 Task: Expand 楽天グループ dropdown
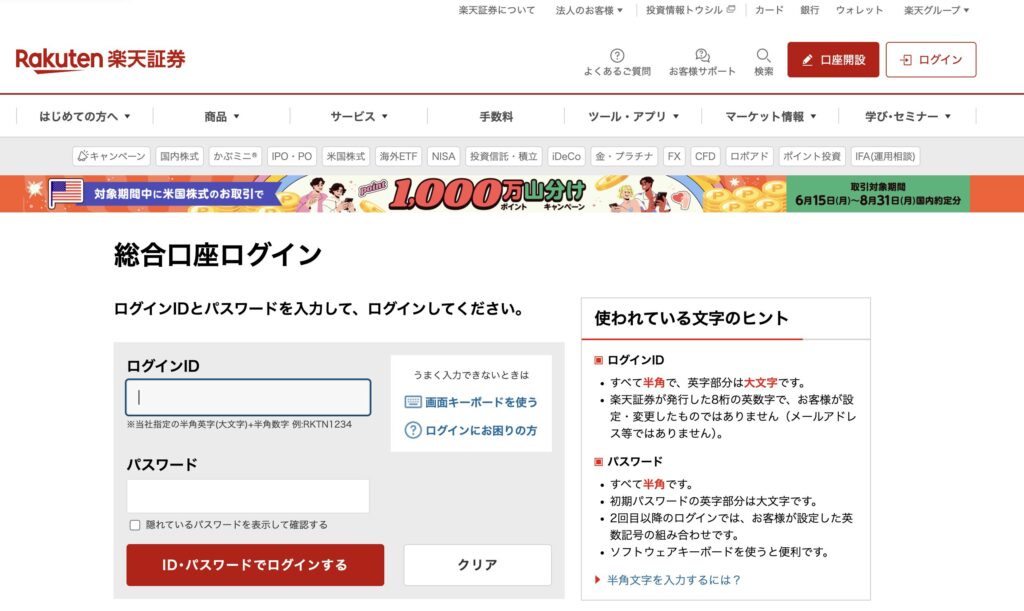point(936,10)
